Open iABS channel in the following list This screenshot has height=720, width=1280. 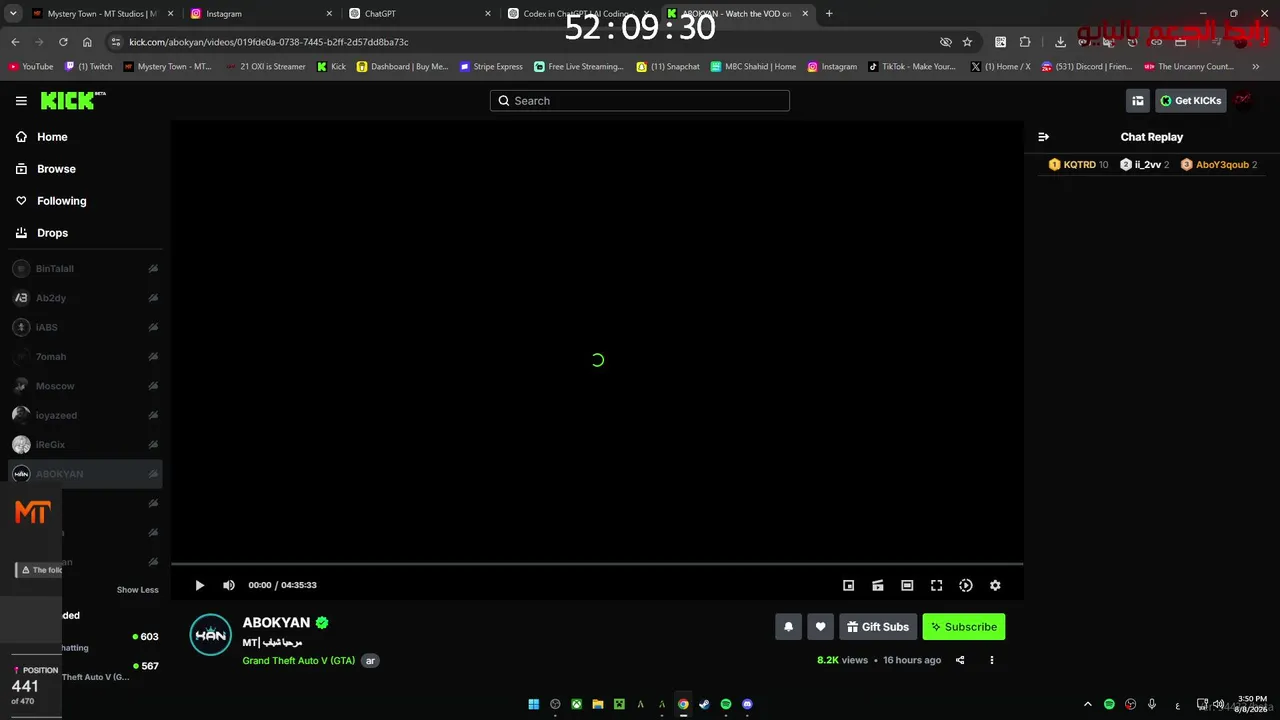85,327
